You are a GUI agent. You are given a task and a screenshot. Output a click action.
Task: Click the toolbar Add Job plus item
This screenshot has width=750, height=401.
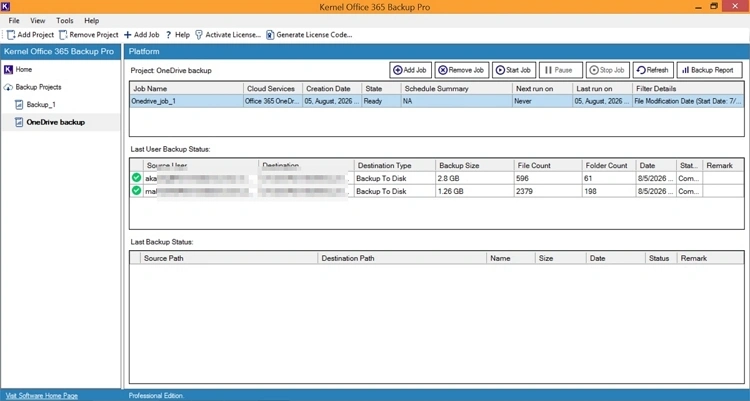coord(142,34)
